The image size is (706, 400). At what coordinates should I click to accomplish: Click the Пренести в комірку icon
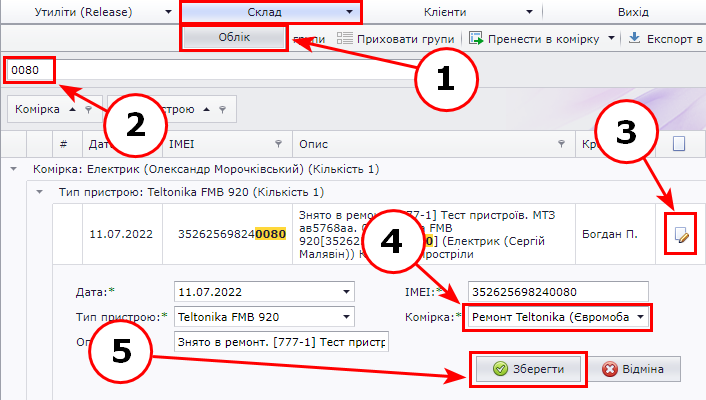click(475, 39)
